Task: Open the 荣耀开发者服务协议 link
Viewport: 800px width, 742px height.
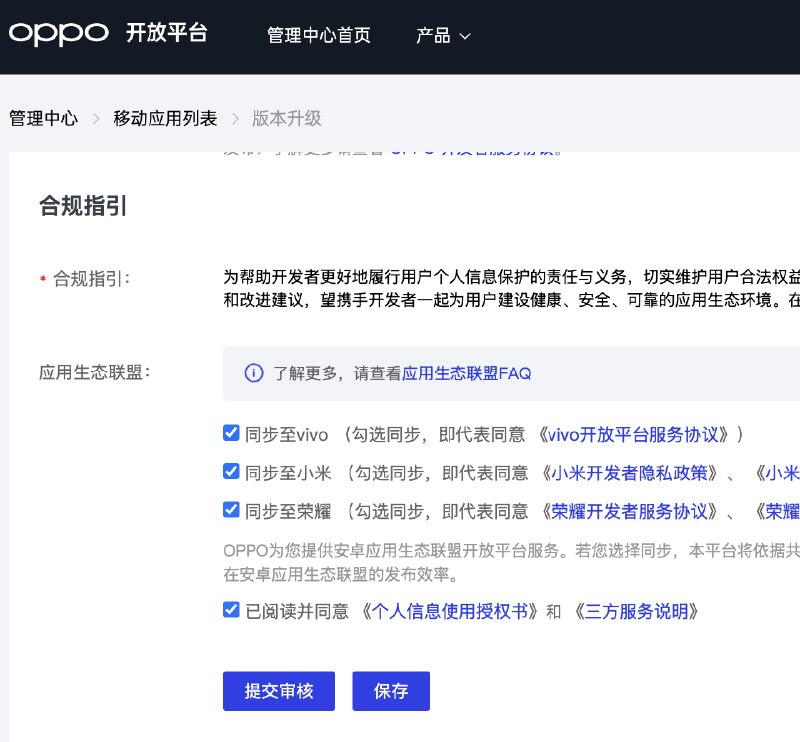Action: point(630,511)
